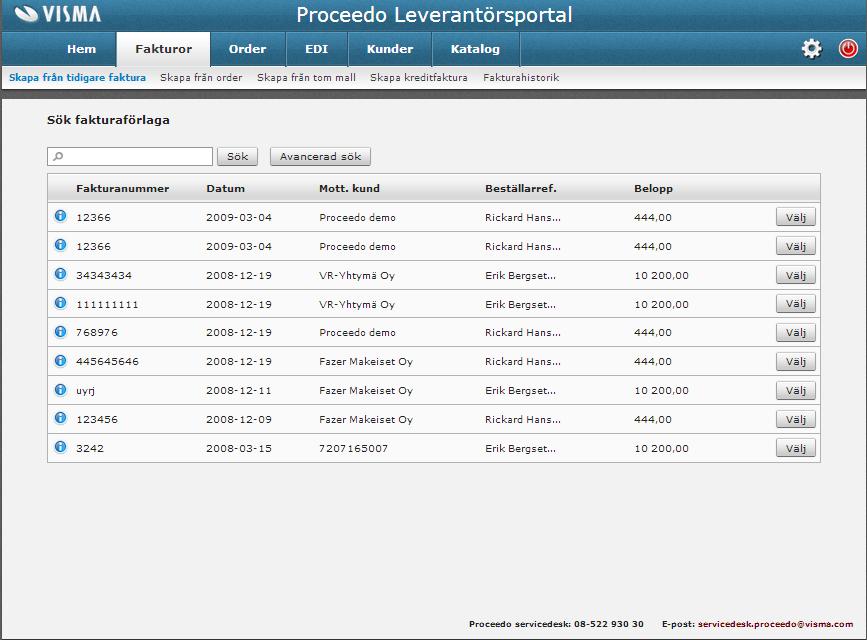
Task: Open Avancerad sök
Action: click(320, 157)
